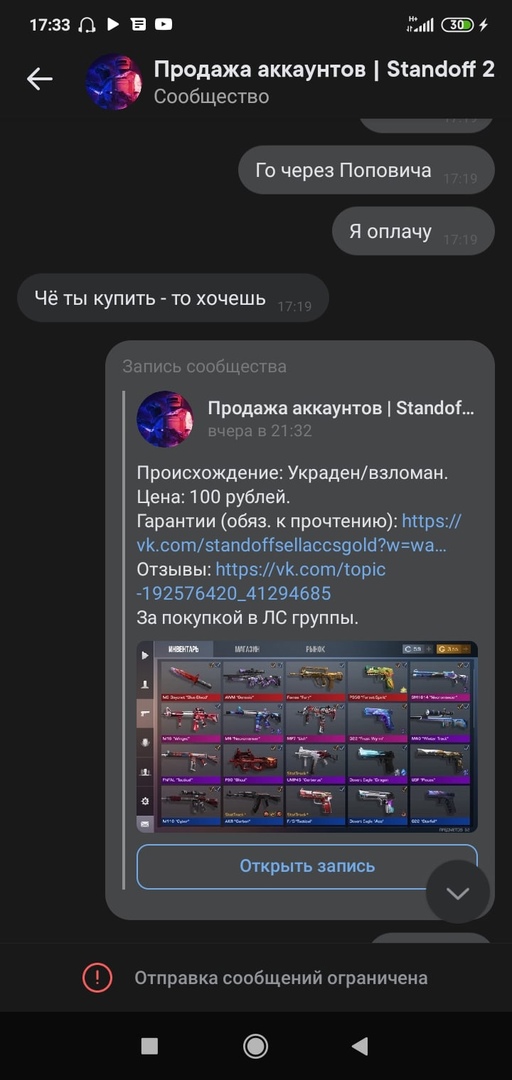Tap the Сообщество subtitle under chat name

click(x=211, y=96)
